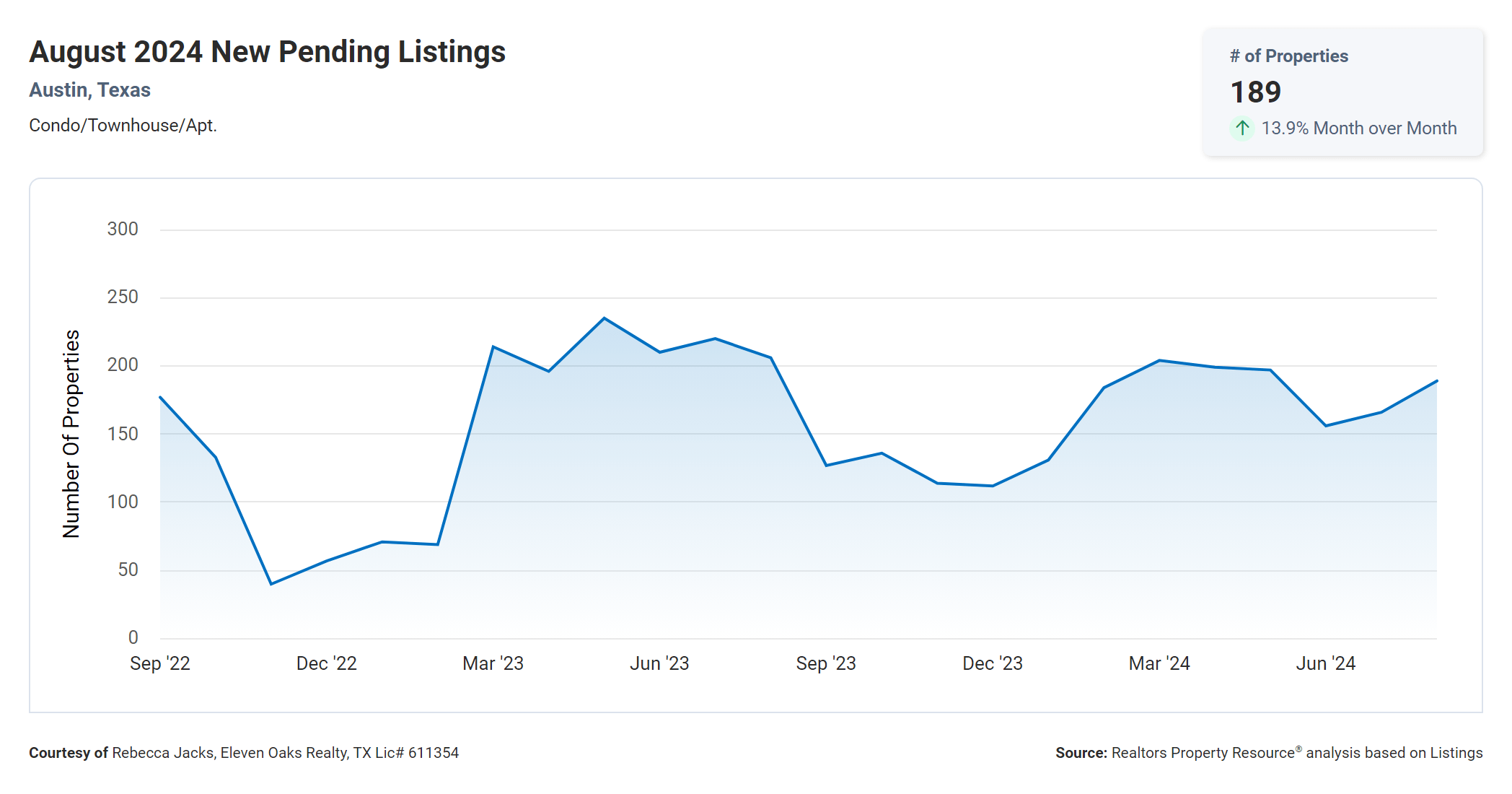1512x794 pixels.
Task: Click the August 2024 New Pending Listings title
Action: pyautogui.click(x=267, y=52)
